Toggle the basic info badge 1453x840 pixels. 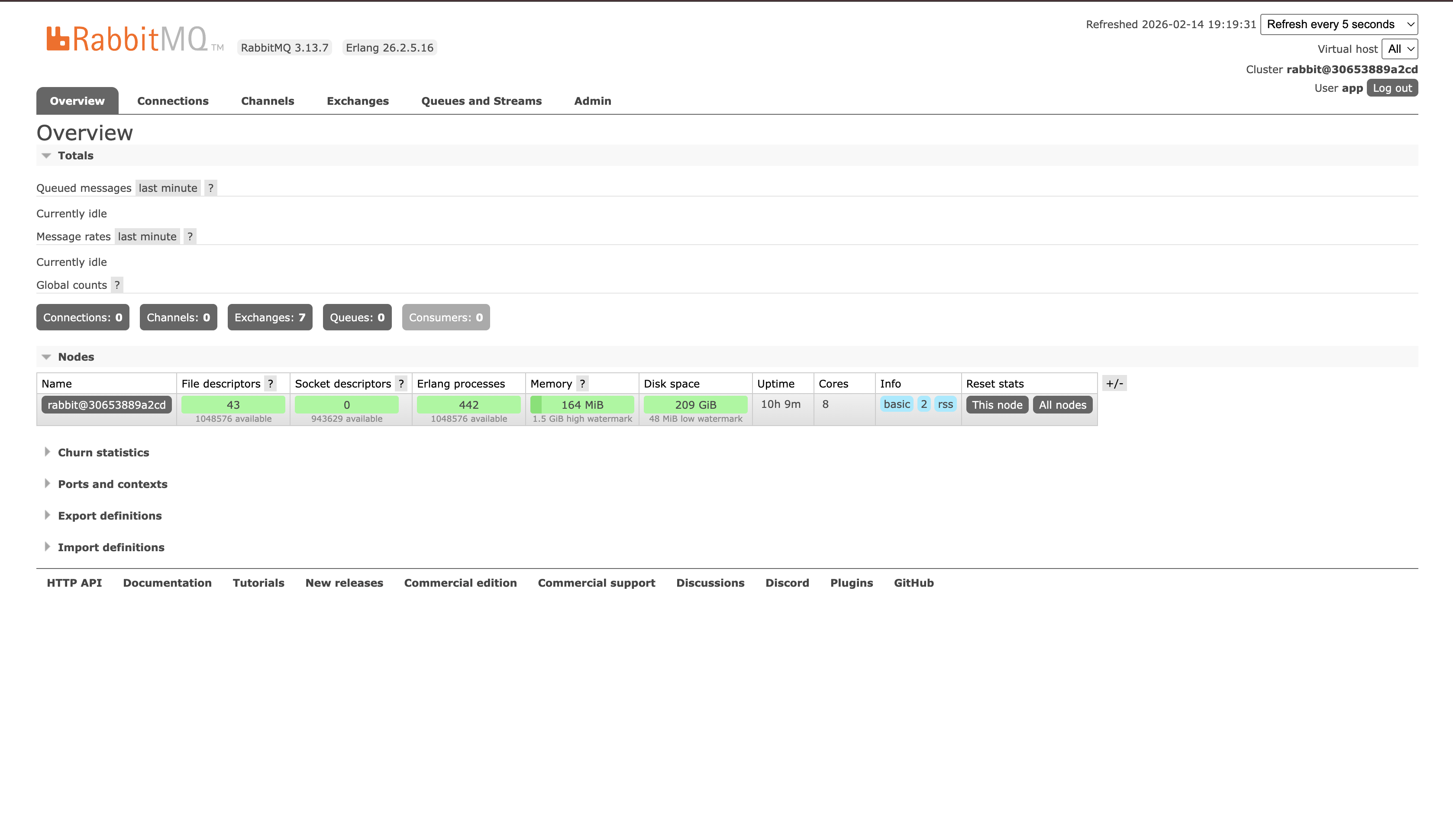pyautogui.click(x=897, y=404)
